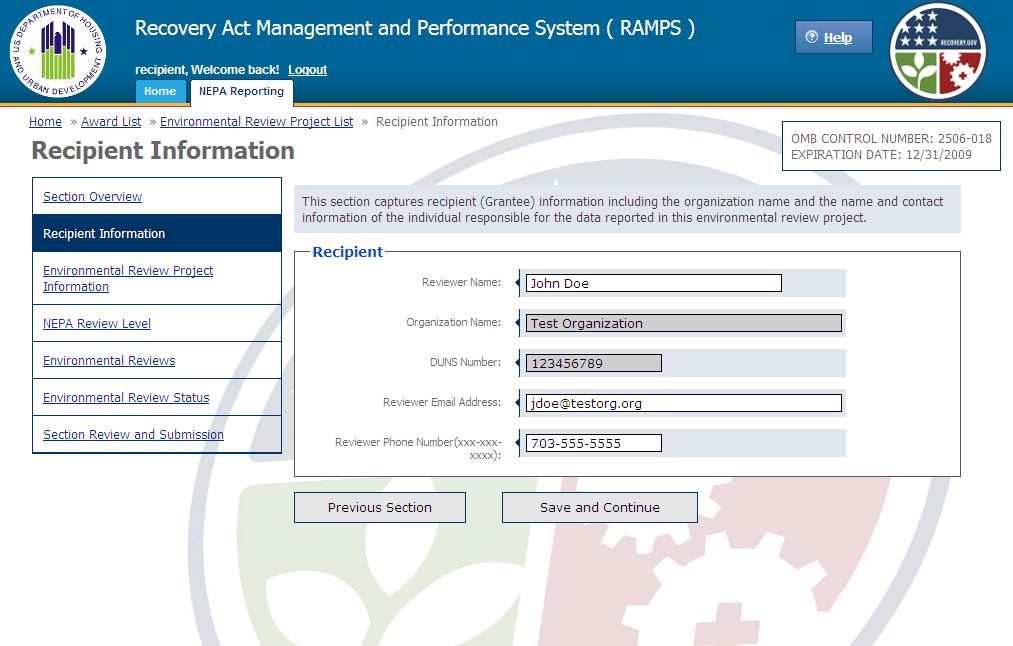Open Environmental Review Status section
This screenshot has height=646, width=1013.
126,398
